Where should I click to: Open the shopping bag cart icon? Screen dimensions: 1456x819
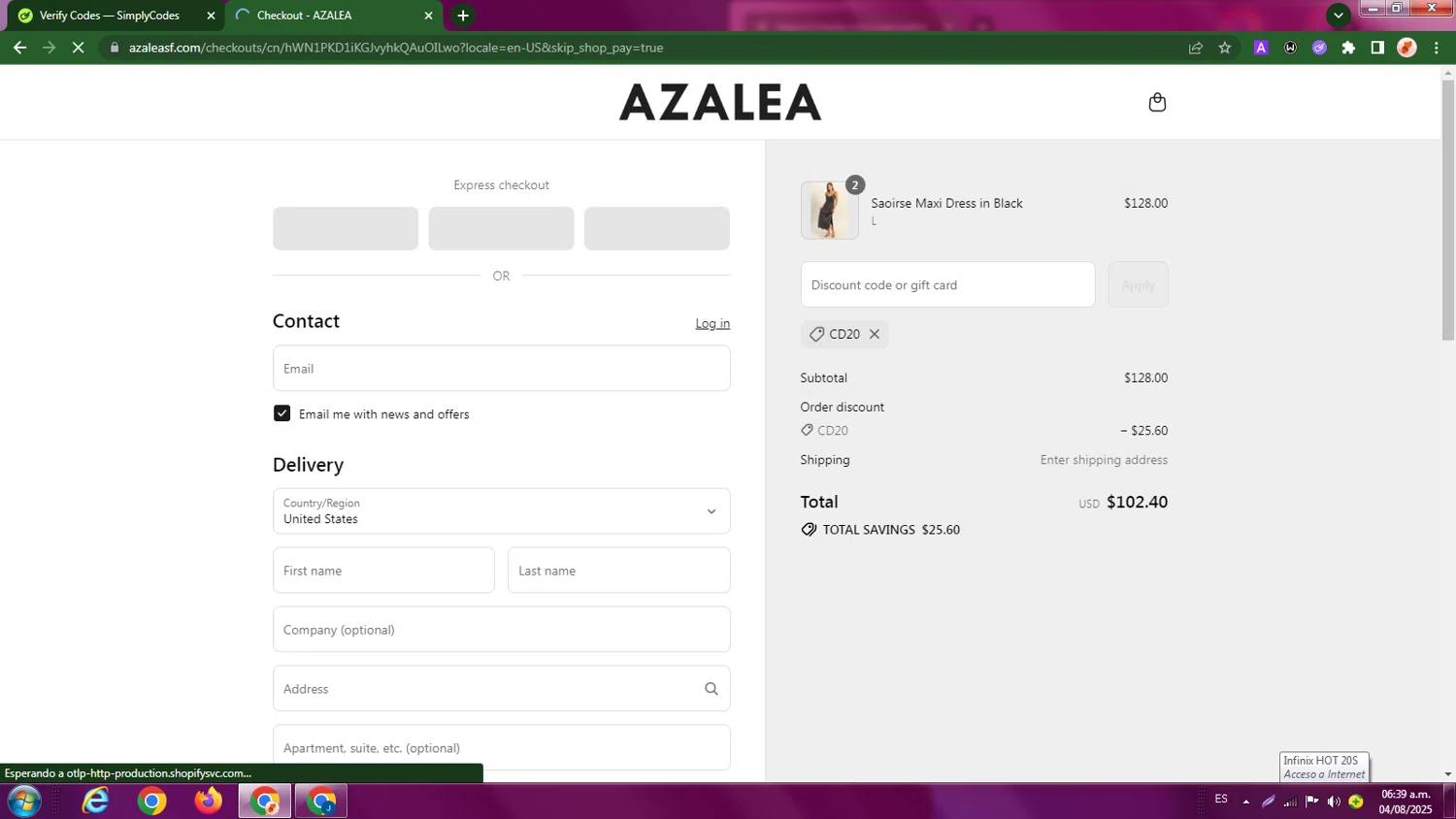coord(1157,102)
